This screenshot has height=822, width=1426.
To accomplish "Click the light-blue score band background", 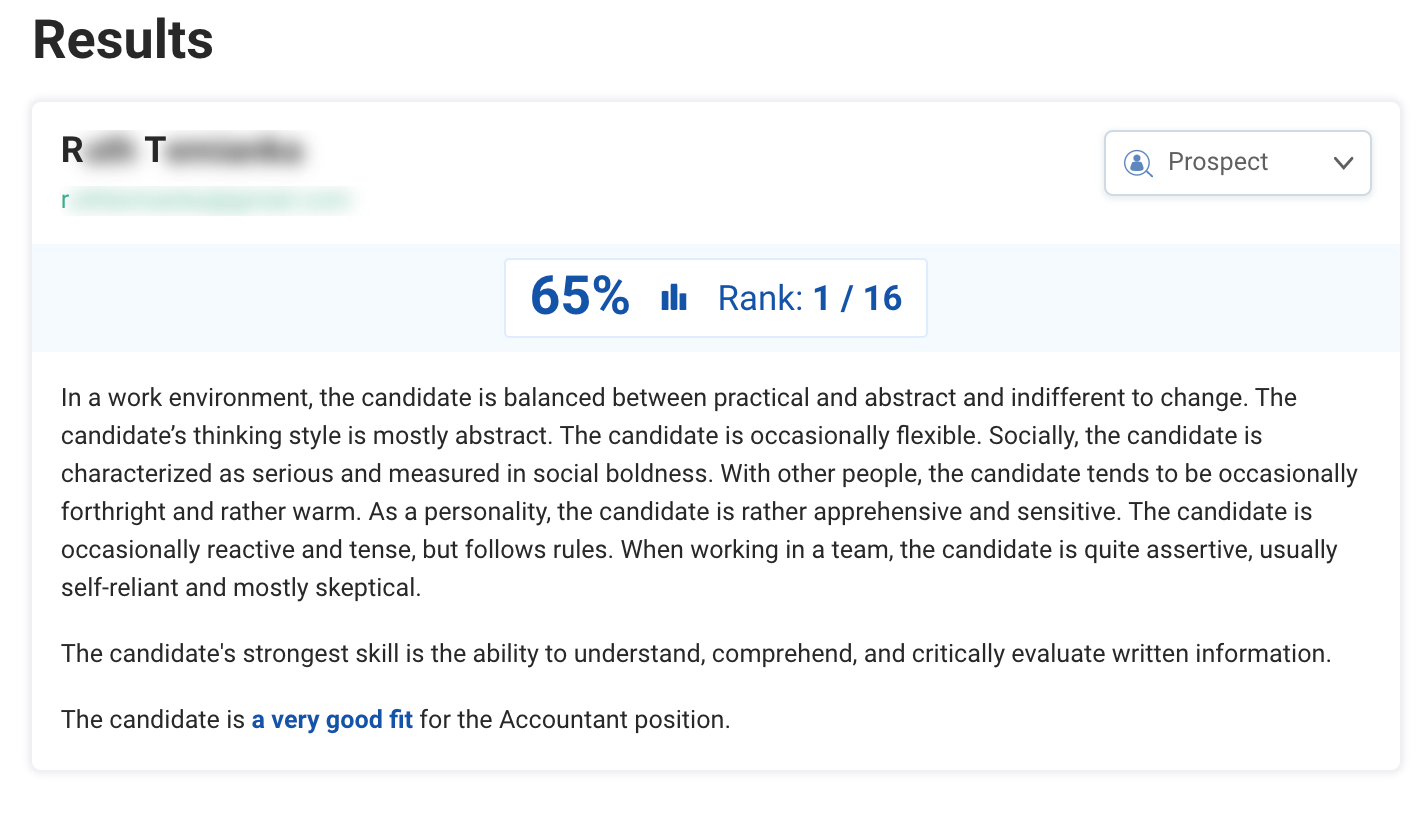I will click(x=250, y=298).
